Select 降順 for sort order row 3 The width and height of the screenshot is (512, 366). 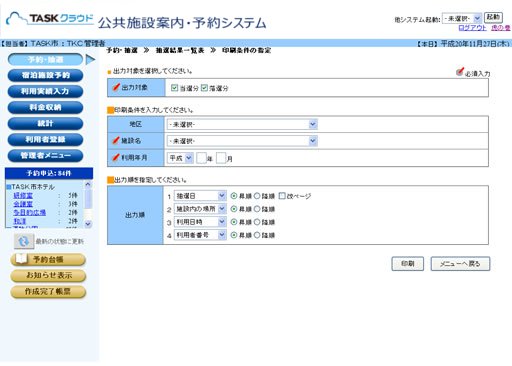(257, 222)
